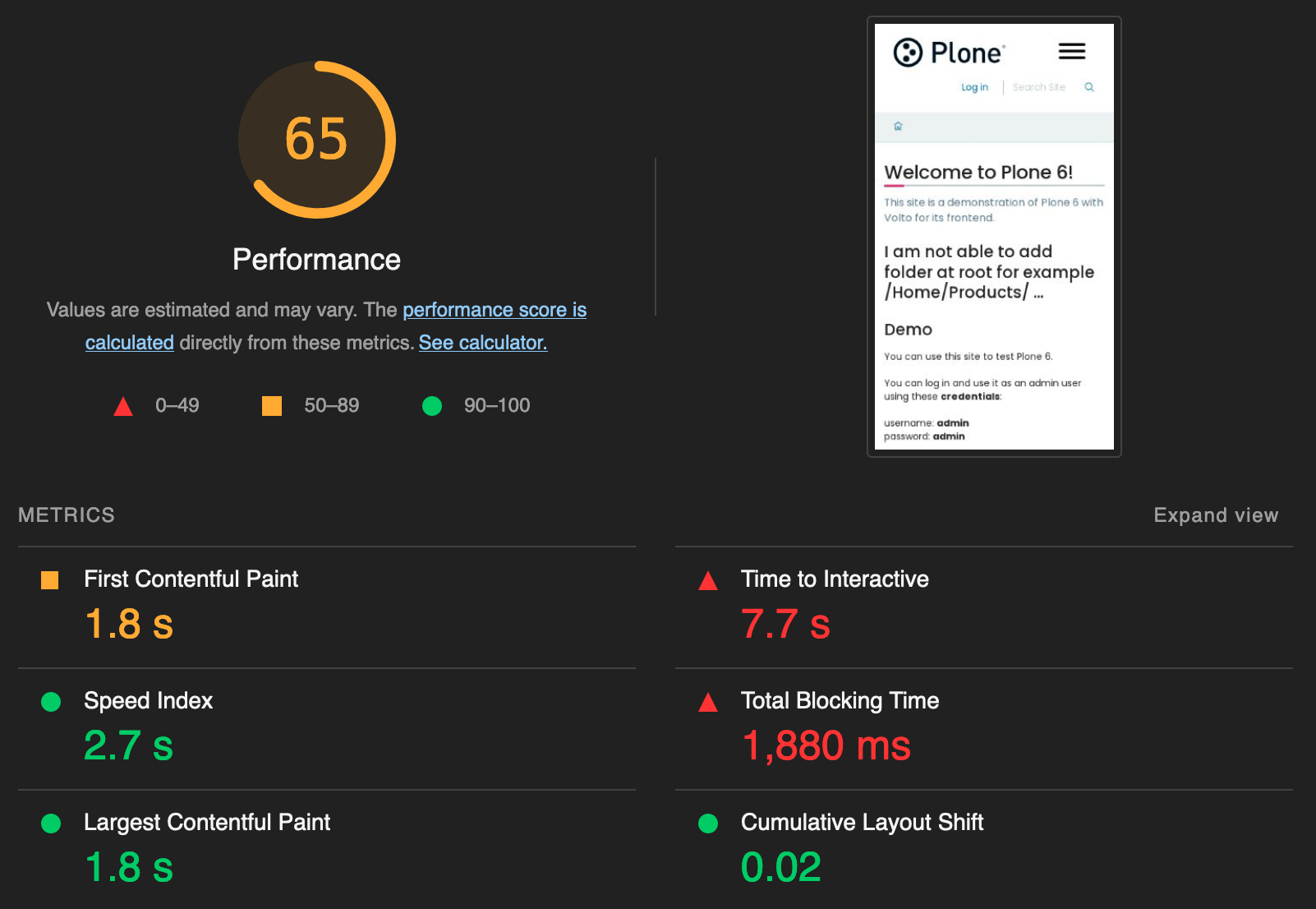The height and width of the screenshot is (909, 1316).
Task: Click the Cumulative Layout Shift value 0.02
Action: [x=780, y=868]
